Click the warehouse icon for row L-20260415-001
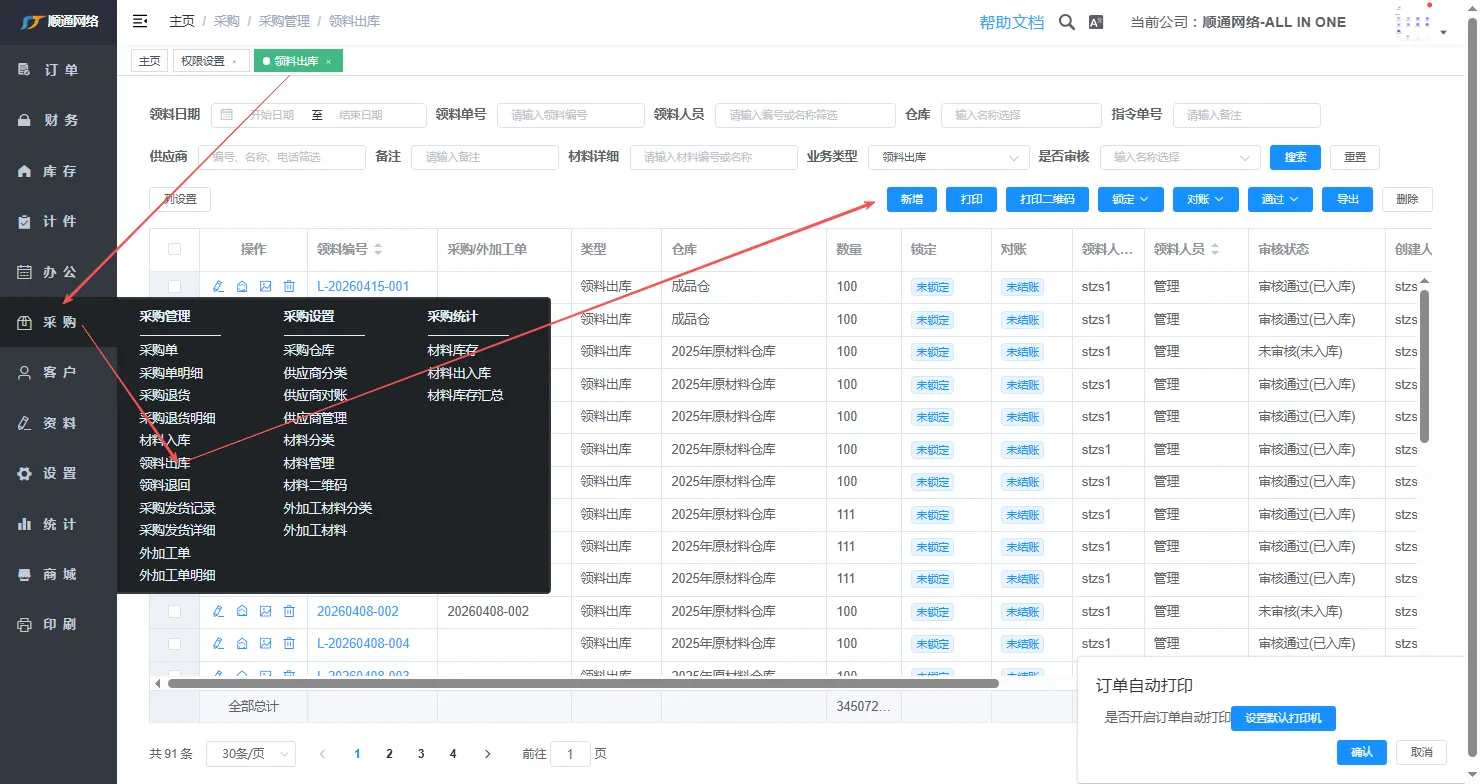Image resolution: width=1480 pixels, height=784 pixels. [242, 286]
